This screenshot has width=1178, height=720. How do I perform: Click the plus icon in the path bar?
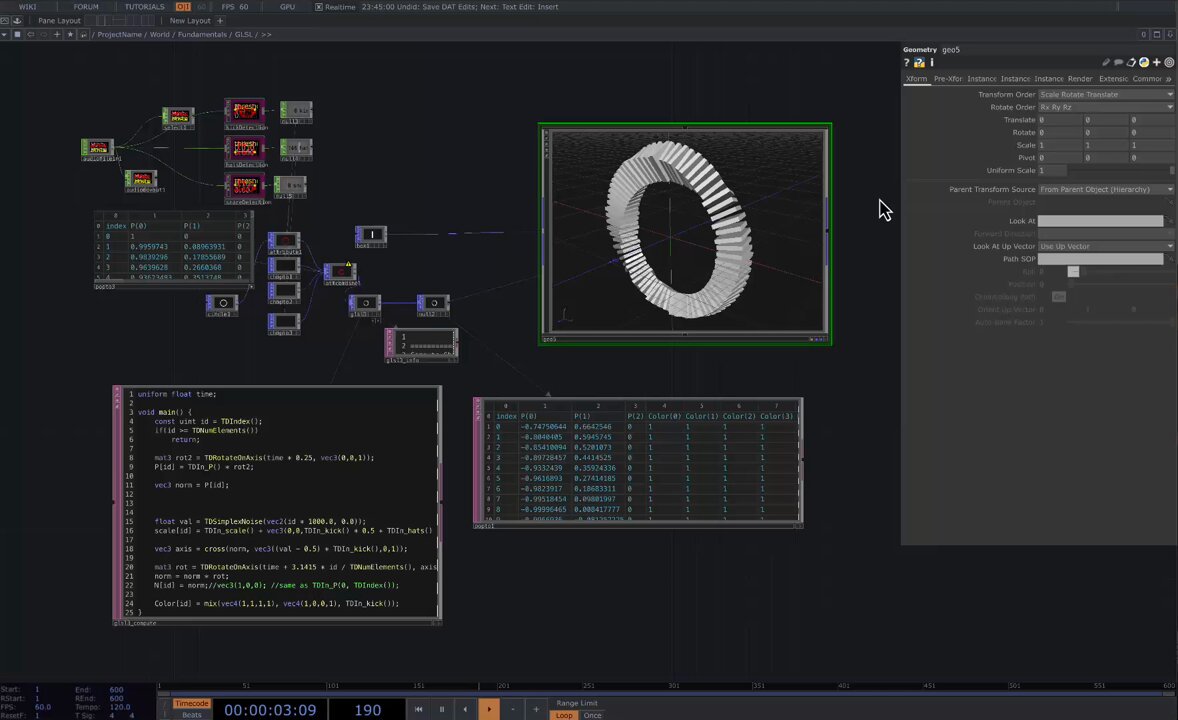tap(57, 35)
